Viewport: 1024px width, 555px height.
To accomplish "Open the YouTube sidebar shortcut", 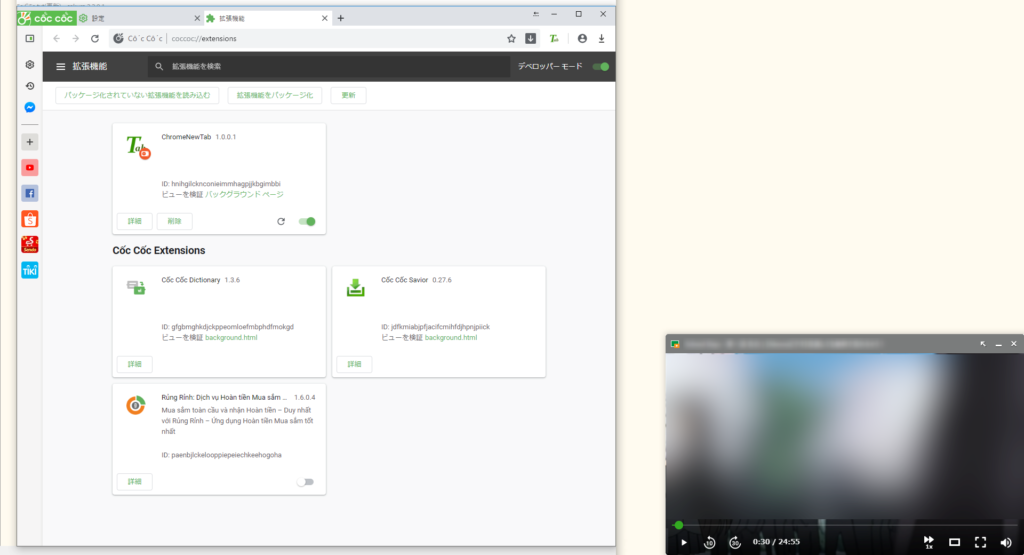I will pos(29,168).
